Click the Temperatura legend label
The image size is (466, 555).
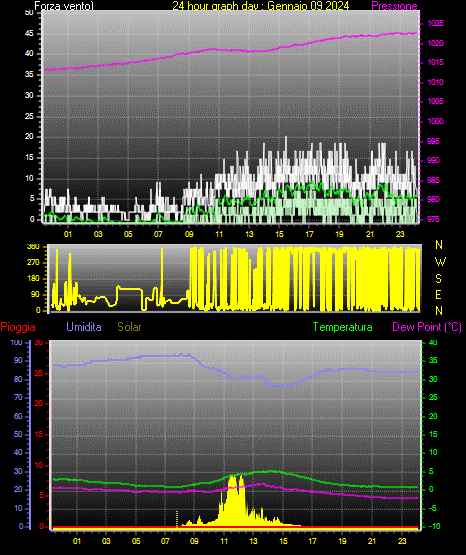click(343, 327)
